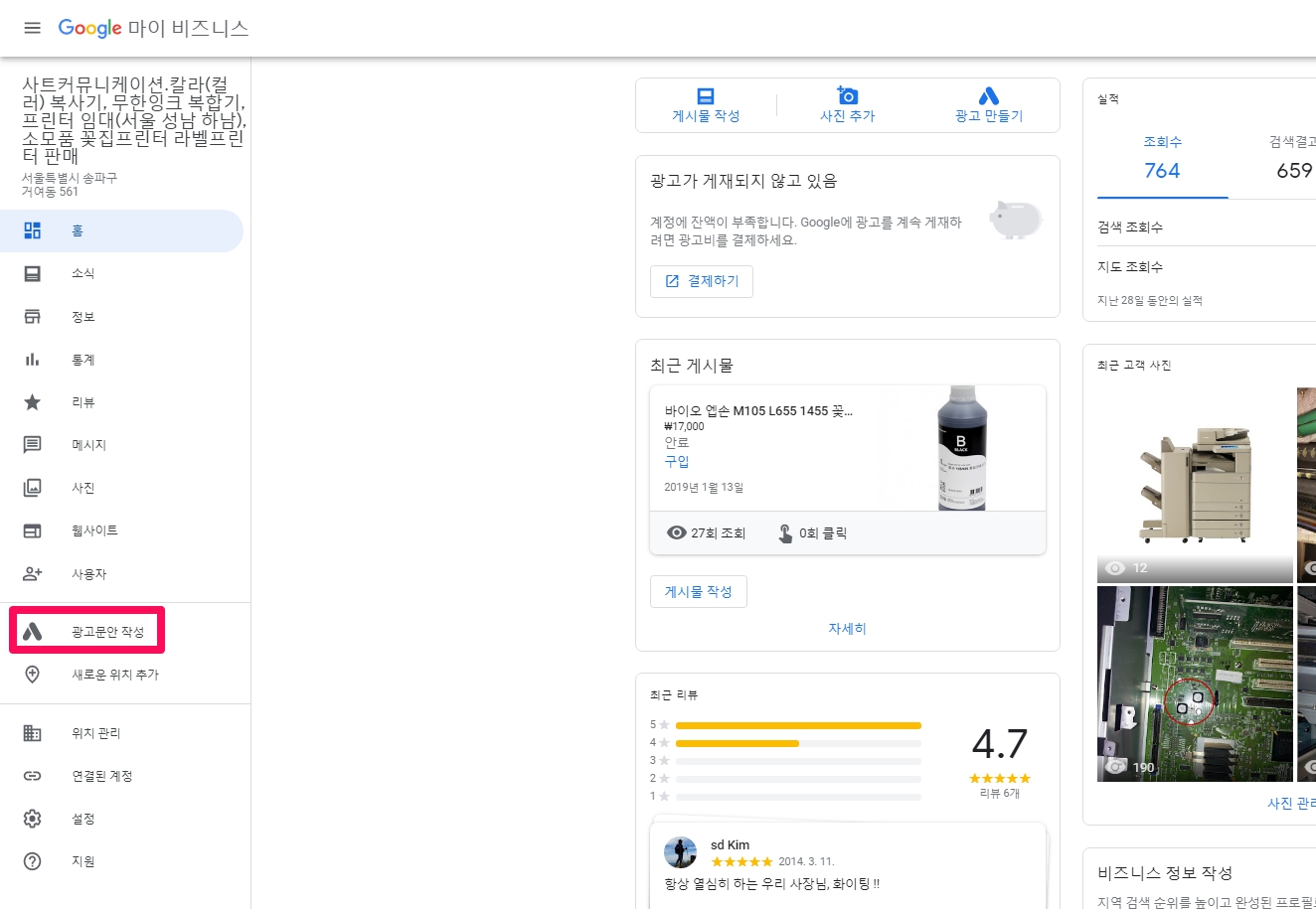This screenshot has height=909, width=1316.
Task: Click the 사진 추가 camera icon
Action: (847, 95)
